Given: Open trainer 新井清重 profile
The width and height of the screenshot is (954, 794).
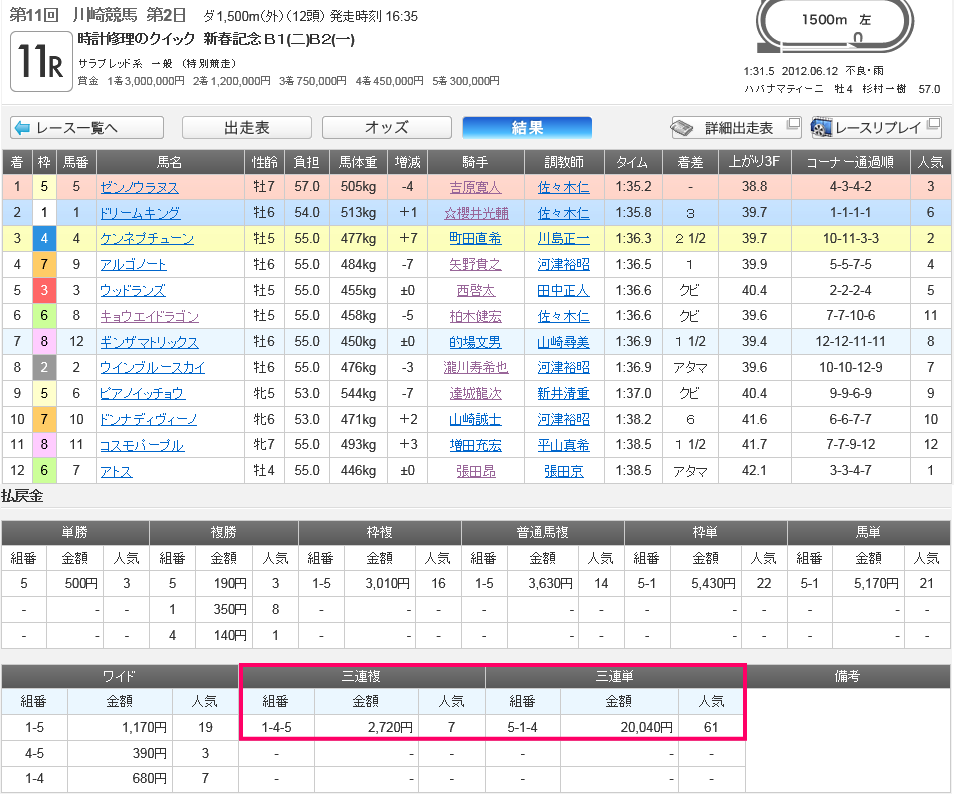Looking at the screenshot, I should pos(563,394).
